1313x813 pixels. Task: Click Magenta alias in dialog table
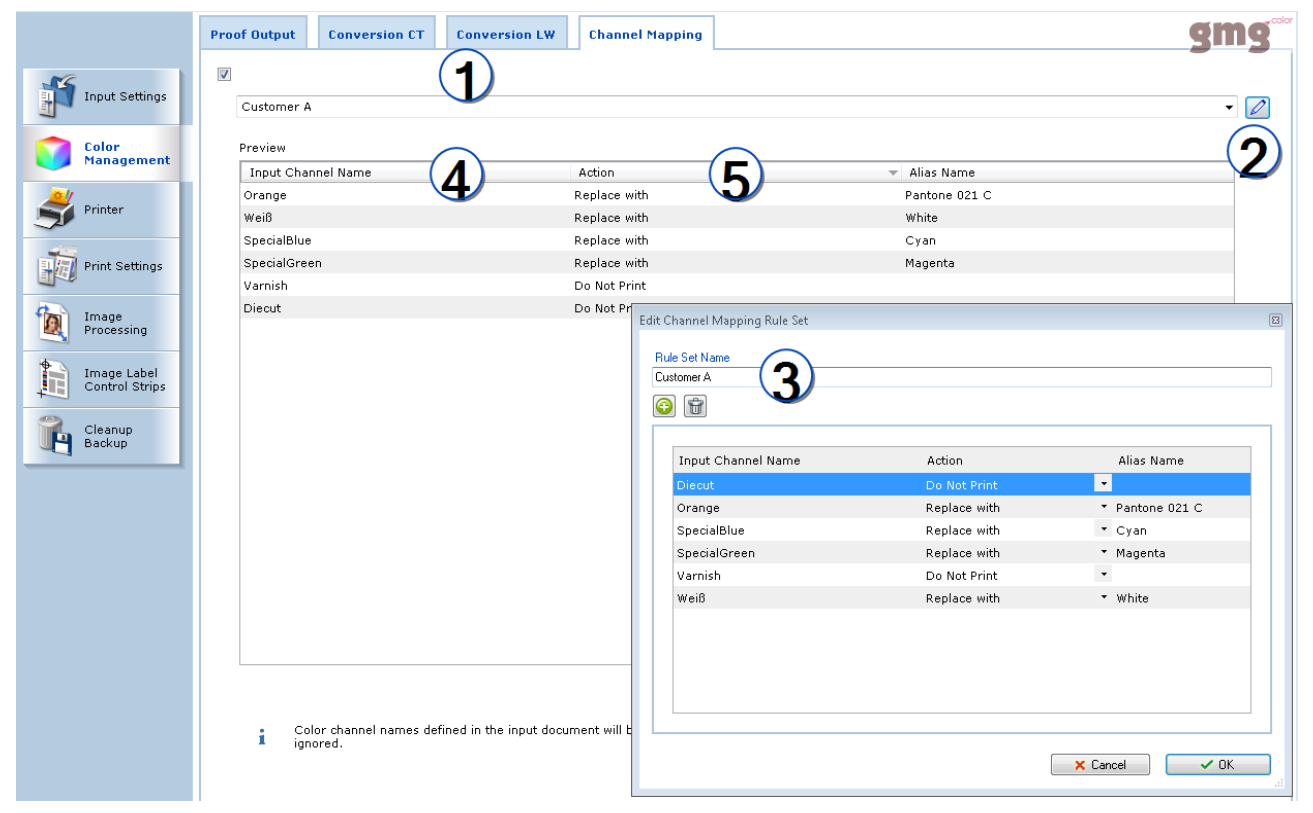click(1140, 552)
